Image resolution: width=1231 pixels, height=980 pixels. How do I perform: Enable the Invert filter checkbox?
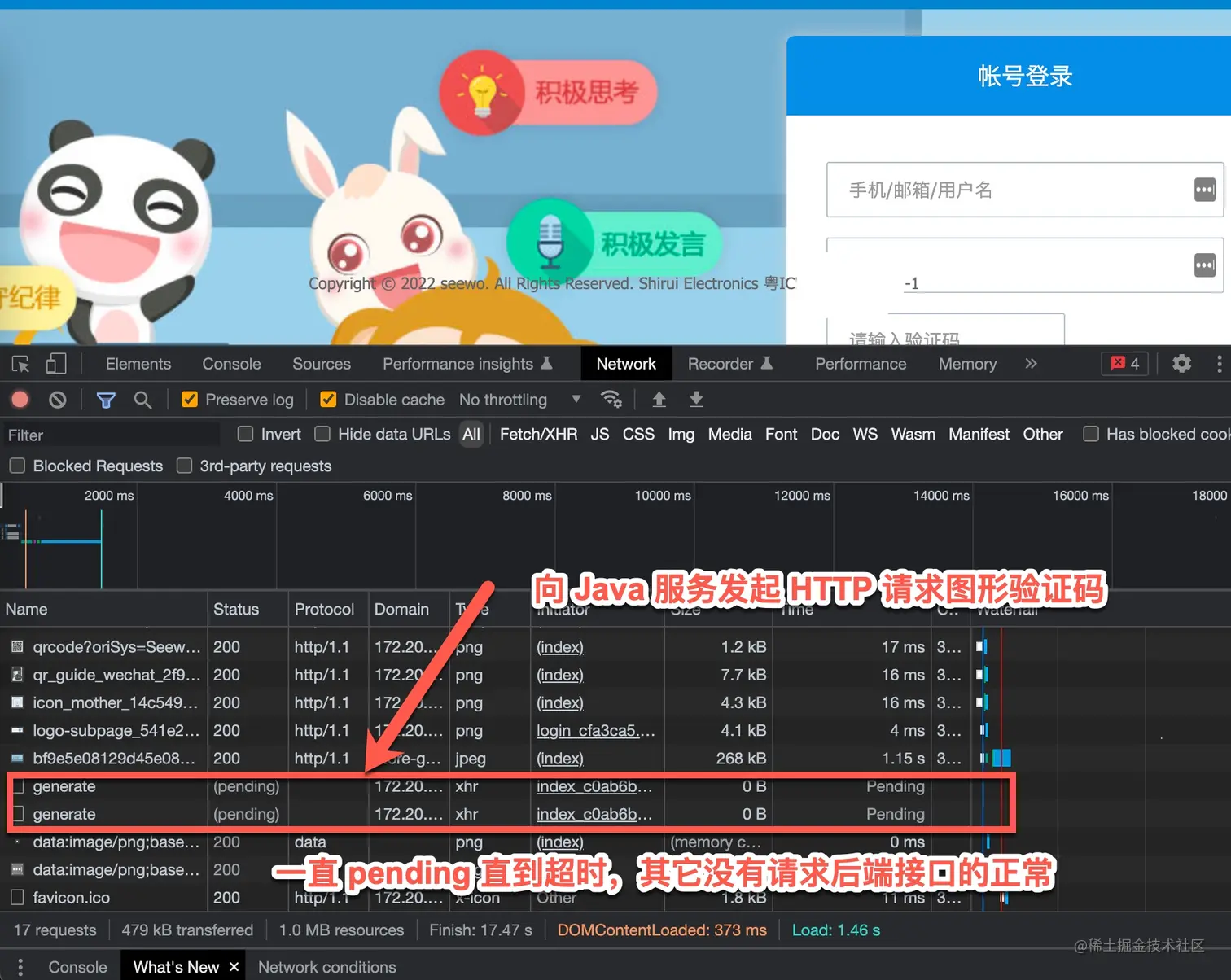245,434
